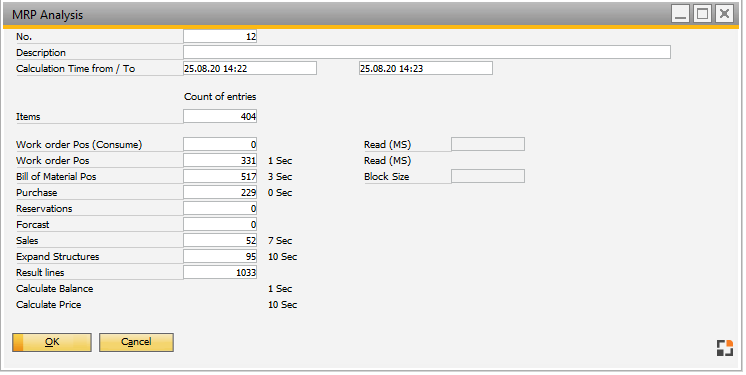Click the 'Count of entries' heading
Screen dimensions: 746x375
click(220, 97)
